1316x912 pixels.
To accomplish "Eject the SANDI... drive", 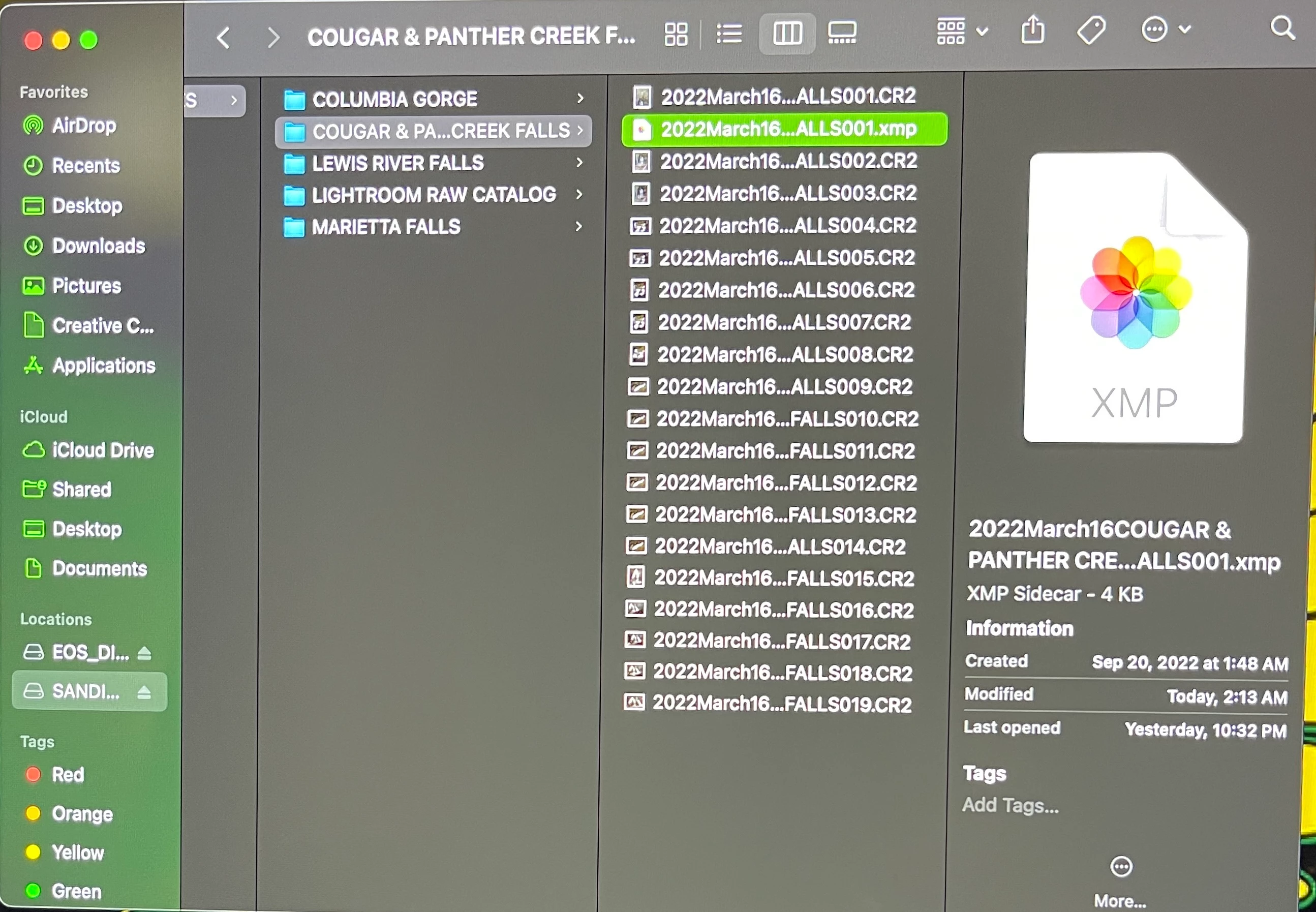I will 144,692.
